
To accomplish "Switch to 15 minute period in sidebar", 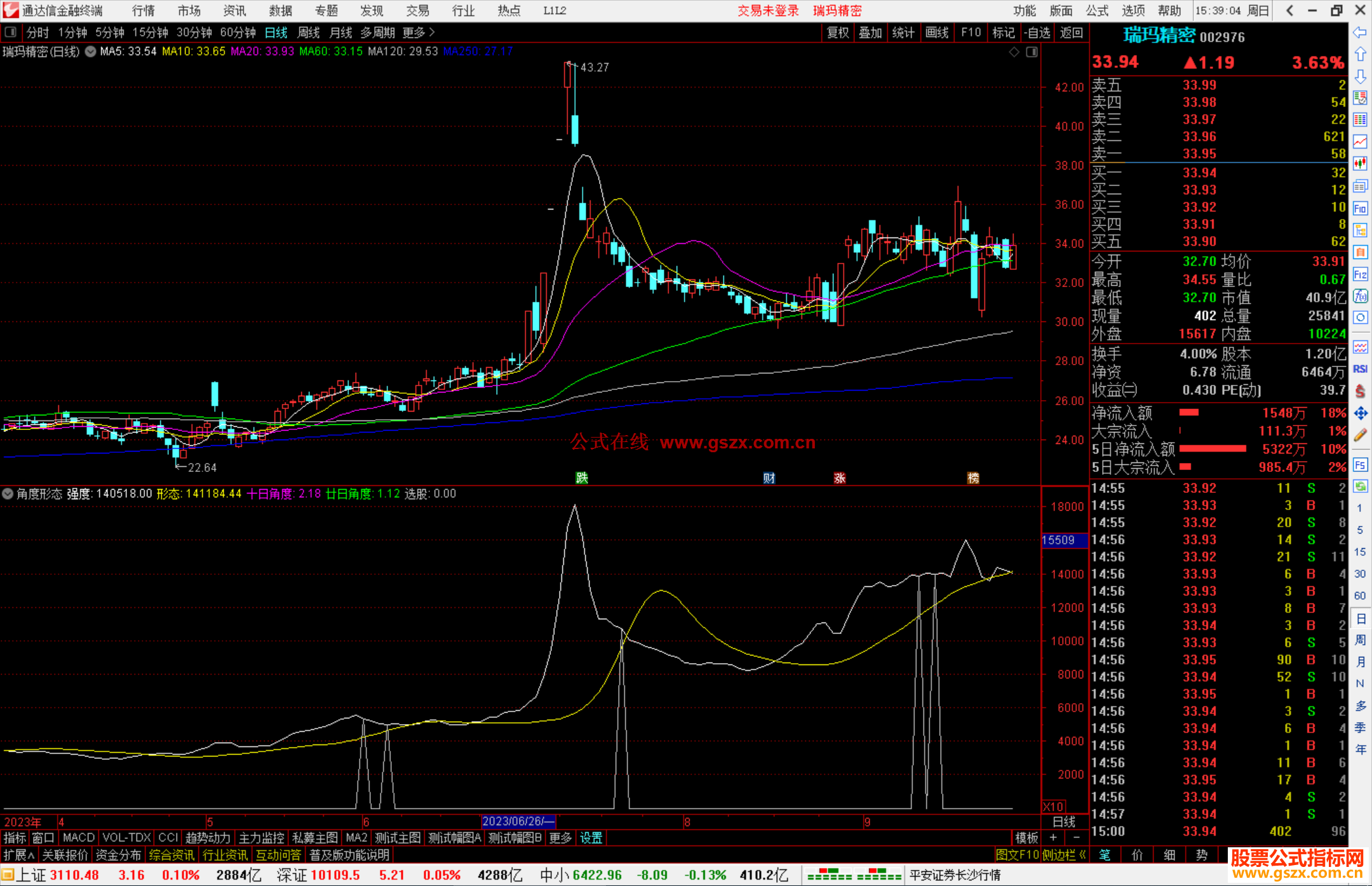I will pos(1360,552).
